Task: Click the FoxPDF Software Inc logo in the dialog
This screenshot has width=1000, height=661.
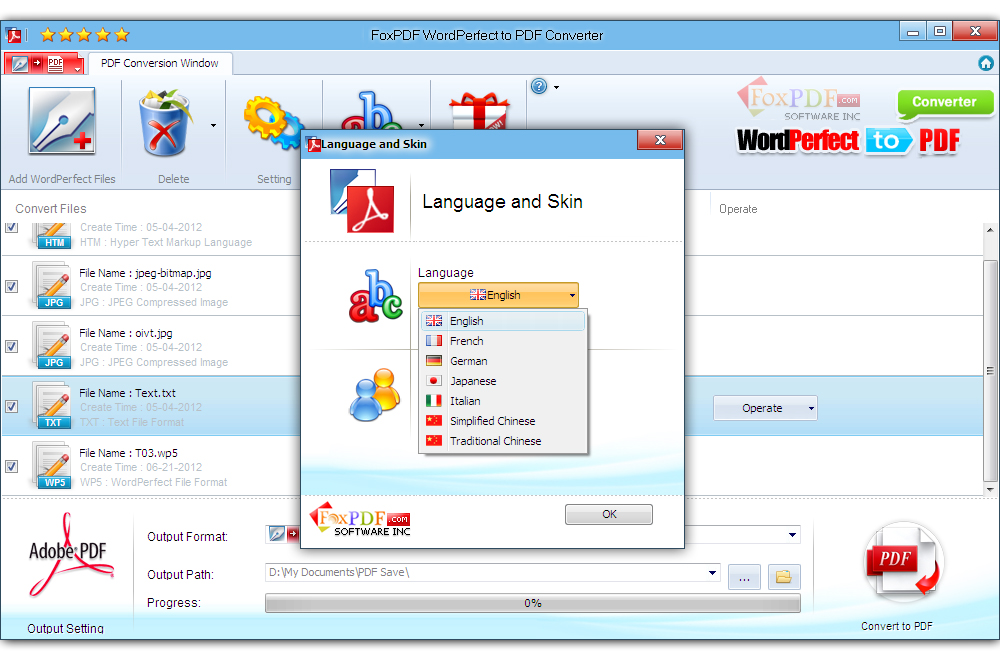Action: (360, 520)
